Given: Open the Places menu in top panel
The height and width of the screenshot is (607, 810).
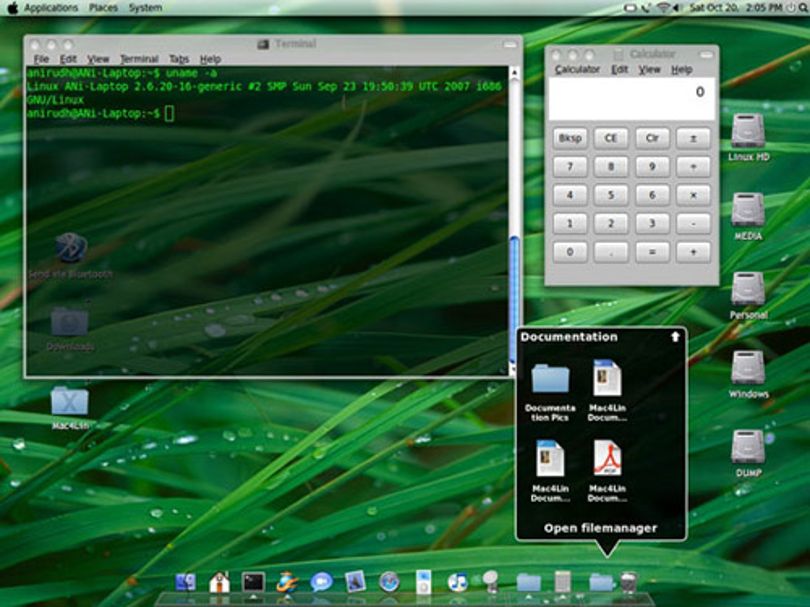Looking at the screenshot, I should [x=103, y=8].
